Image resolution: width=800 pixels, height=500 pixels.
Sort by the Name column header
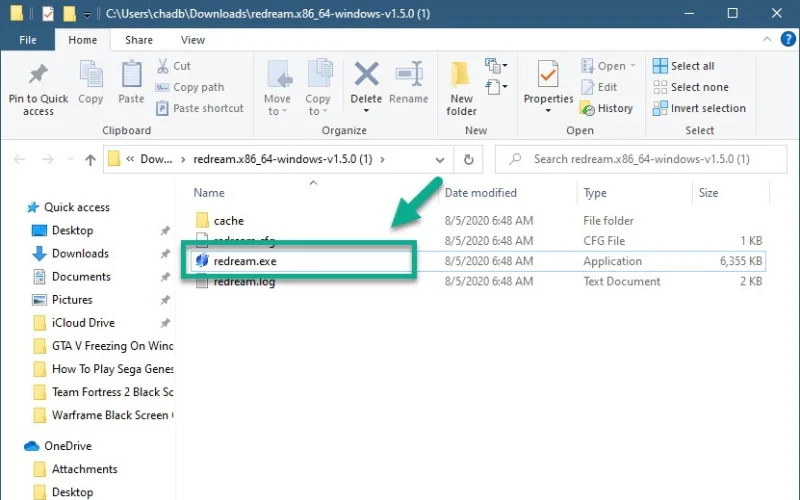[x=209, y=193]
